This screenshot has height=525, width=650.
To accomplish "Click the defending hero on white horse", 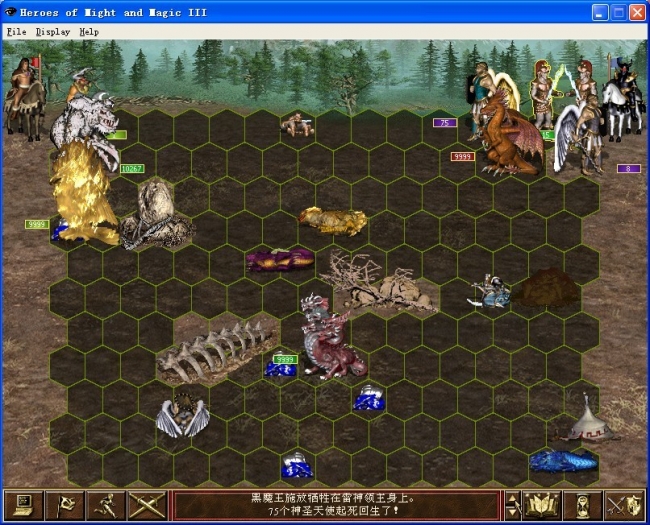I will [x=623, y=97].
